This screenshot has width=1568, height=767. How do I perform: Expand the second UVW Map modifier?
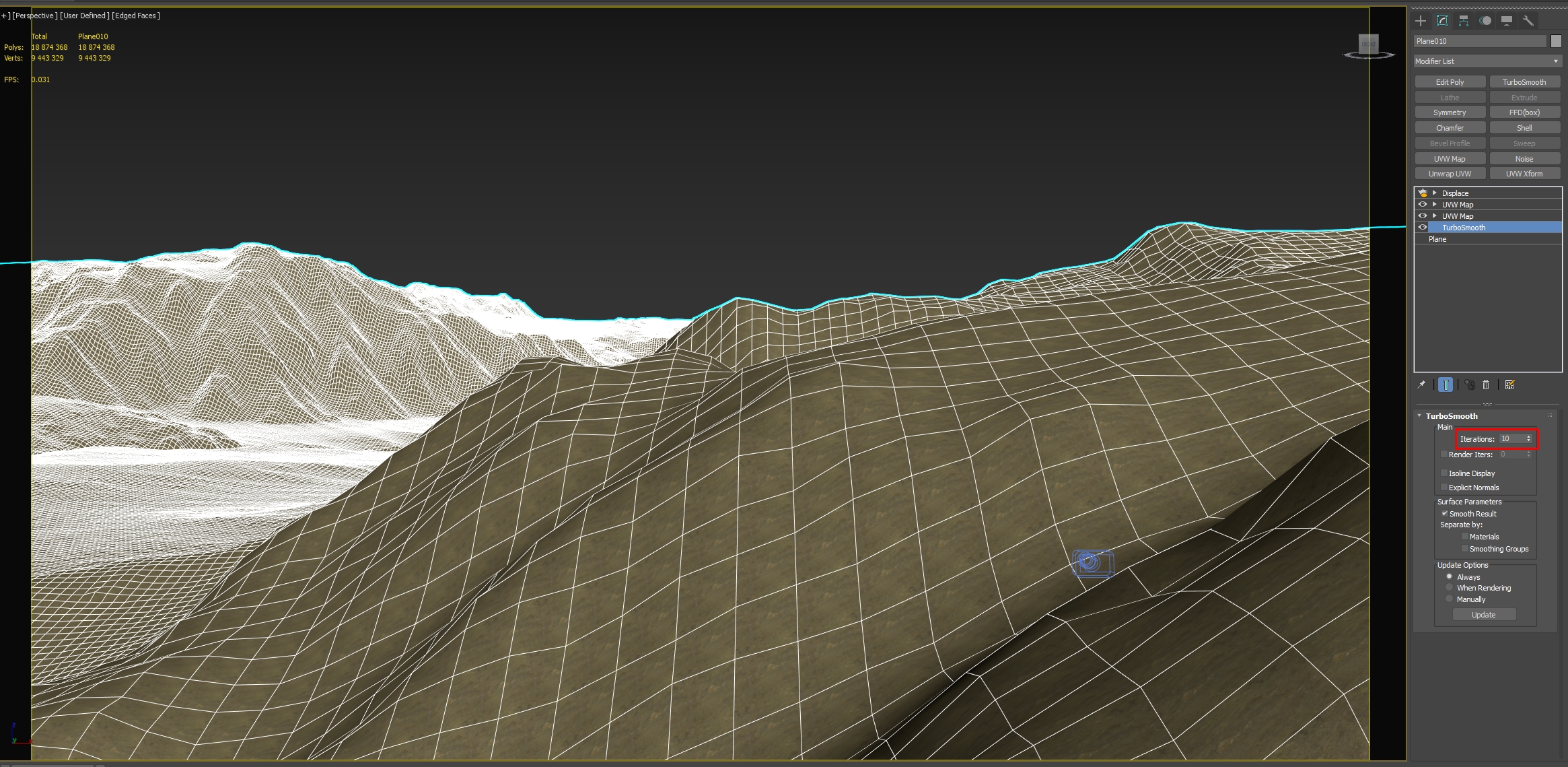(x=1435, y=215)
